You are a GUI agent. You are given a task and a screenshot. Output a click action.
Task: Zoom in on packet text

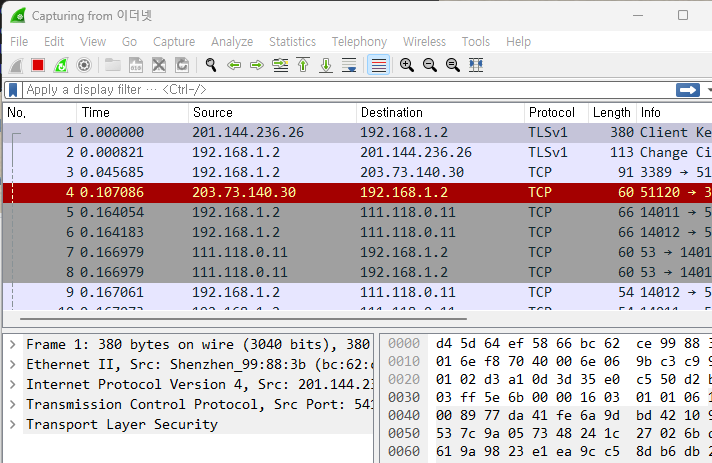click(407, 65)
